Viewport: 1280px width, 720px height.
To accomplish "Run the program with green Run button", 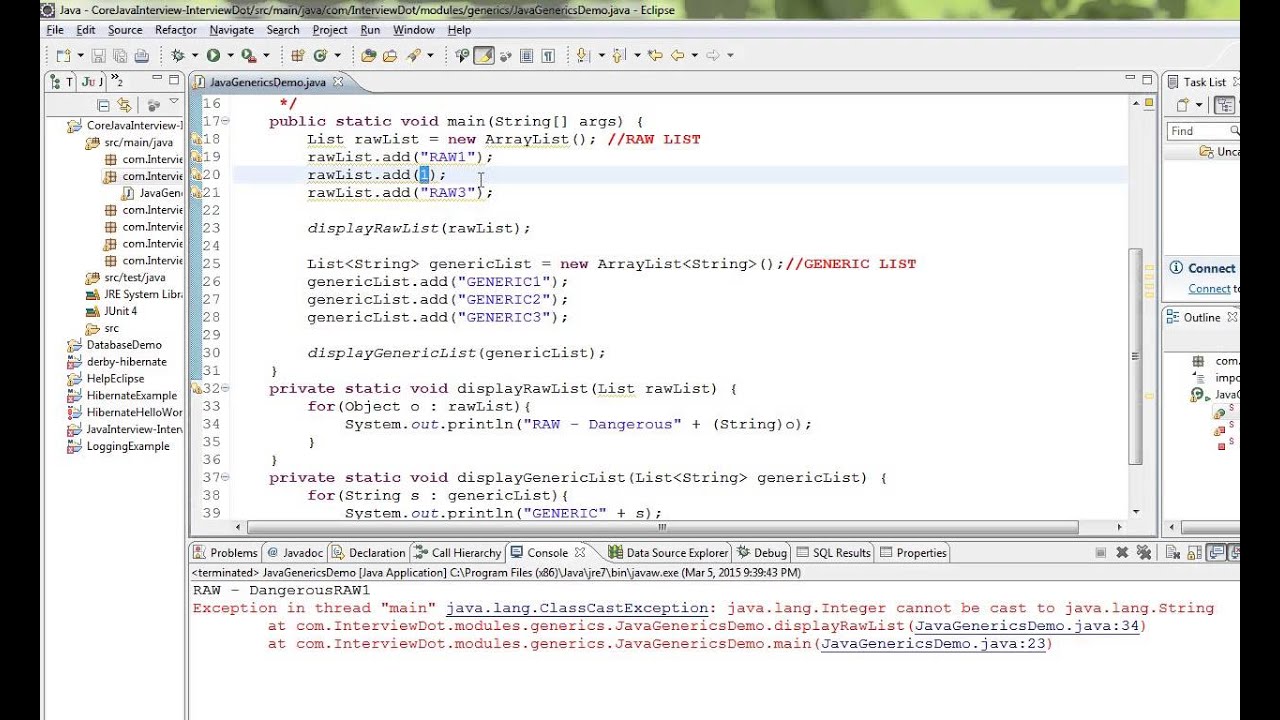I will point(213,56).
